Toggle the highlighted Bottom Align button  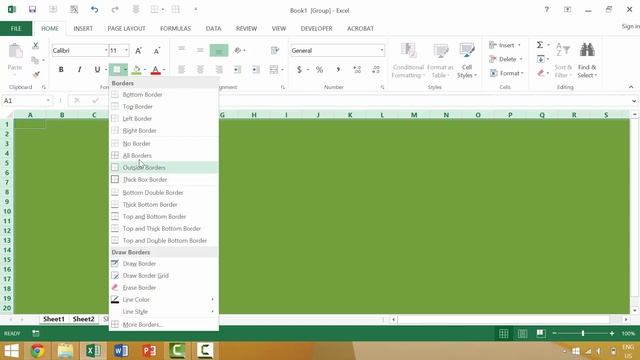219,50
